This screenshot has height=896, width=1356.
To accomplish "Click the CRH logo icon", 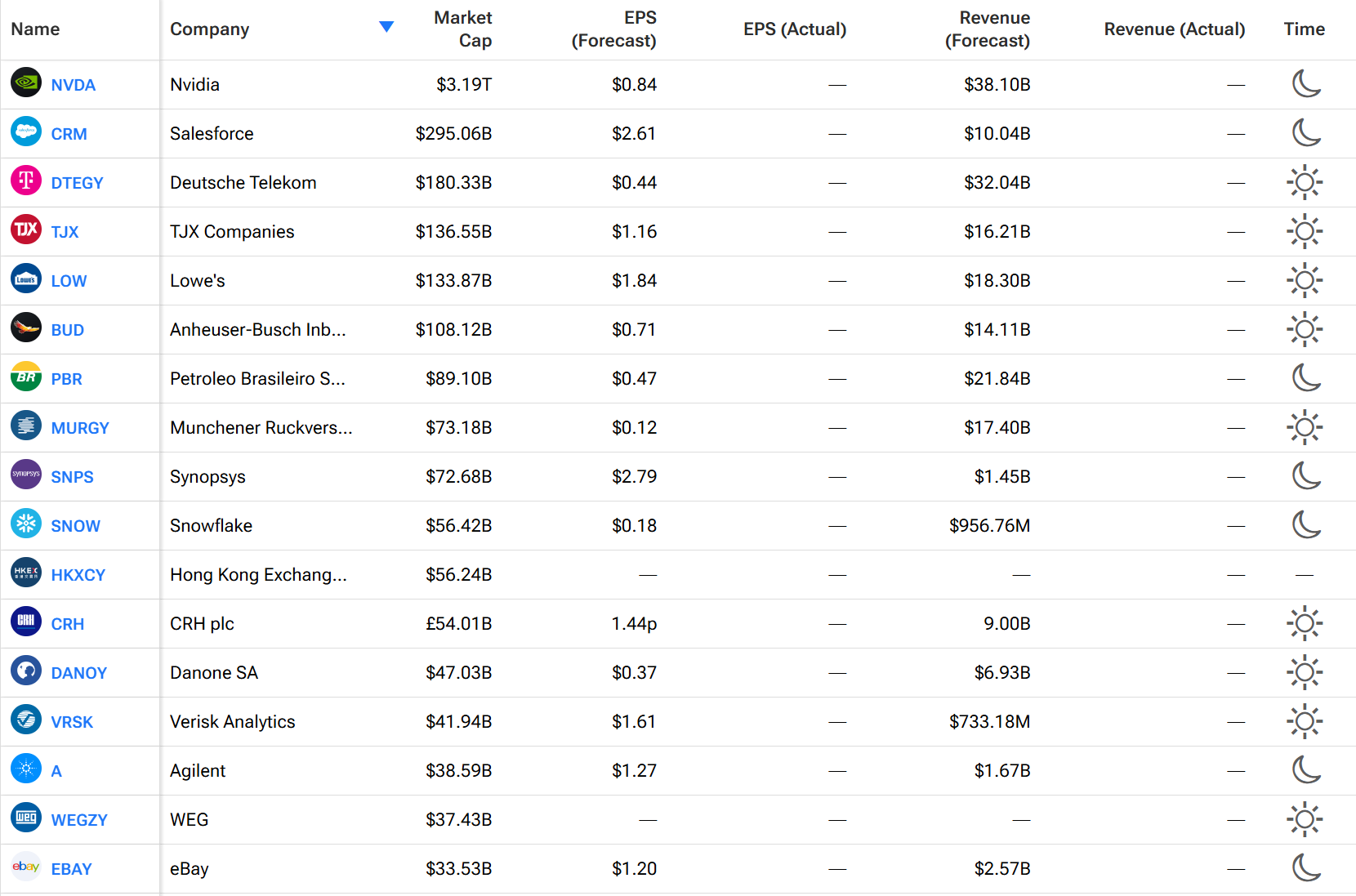I will [26, 622].
